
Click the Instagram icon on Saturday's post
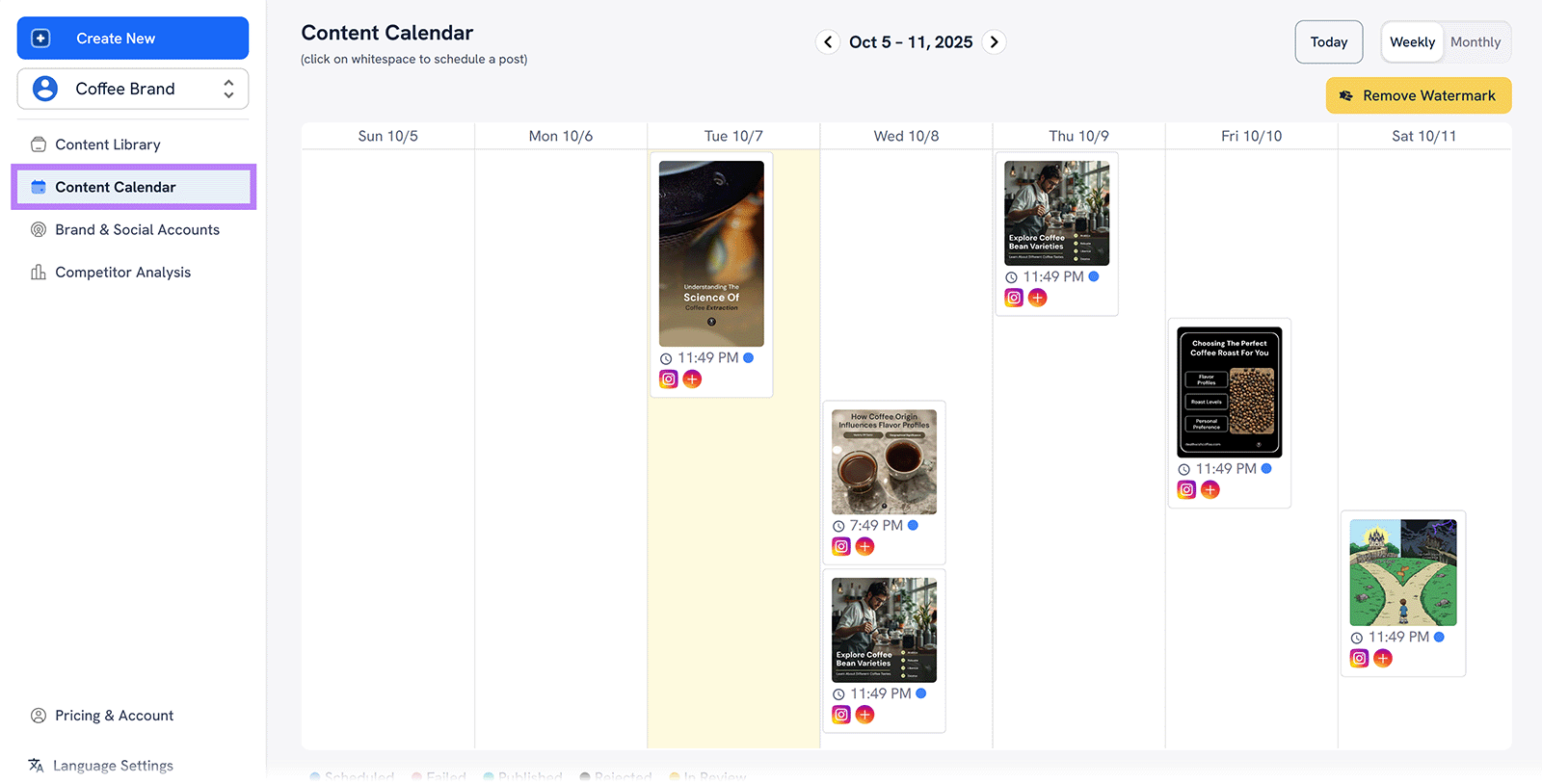(x=1359, y=658)
